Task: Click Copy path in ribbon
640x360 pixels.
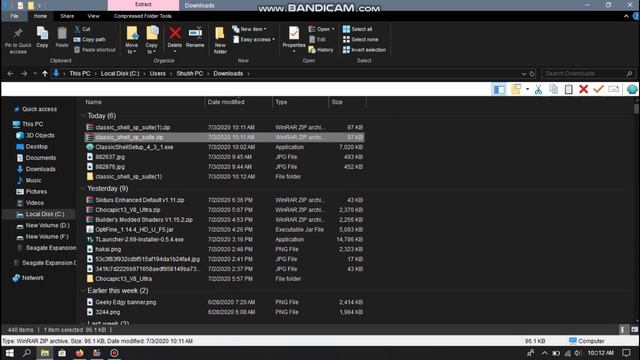Action: tap(89, 40)
